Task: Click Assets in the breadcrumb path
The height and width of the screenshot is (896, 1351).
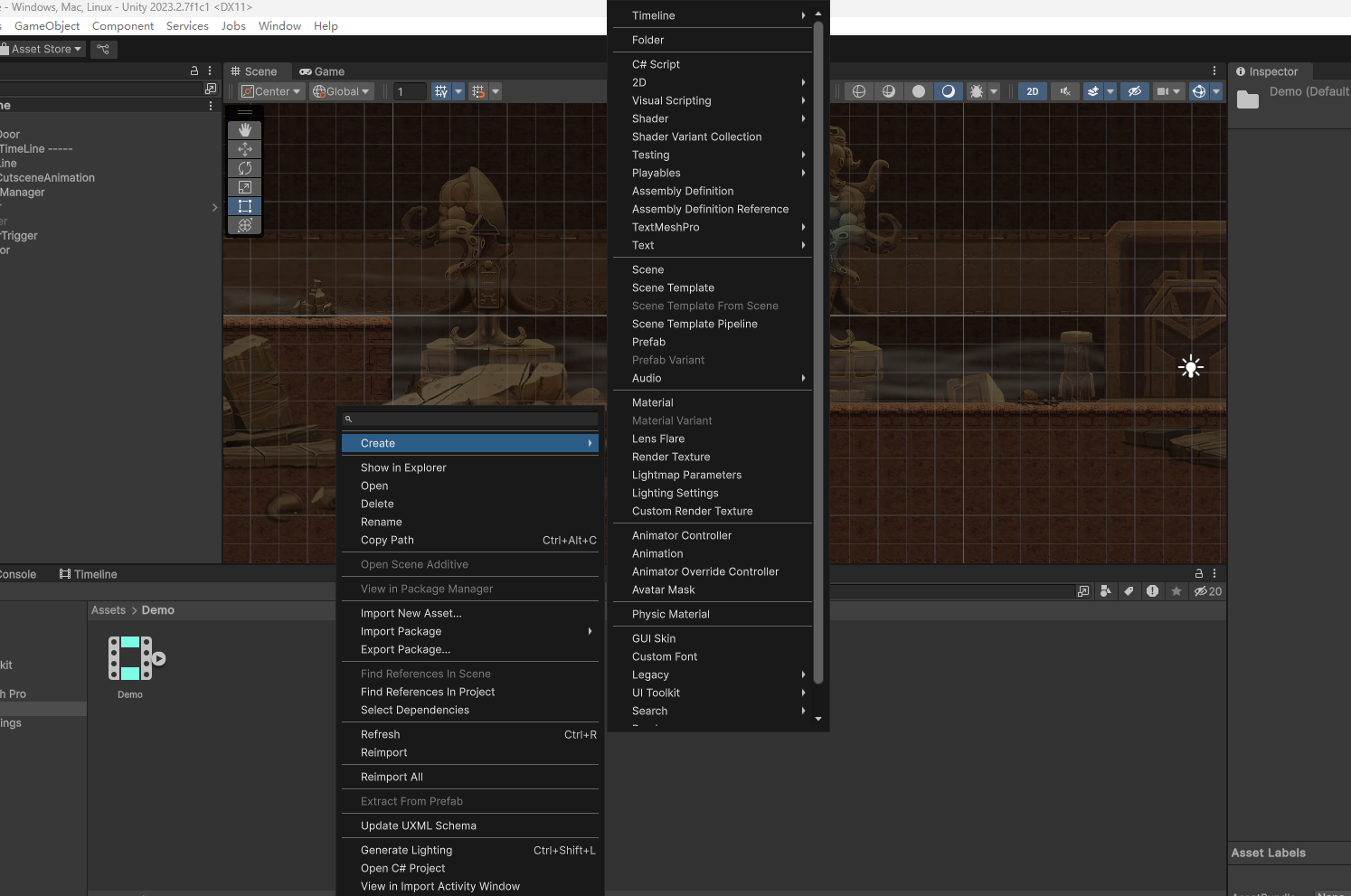Action: pyautogui.click(x=109, y=610)
